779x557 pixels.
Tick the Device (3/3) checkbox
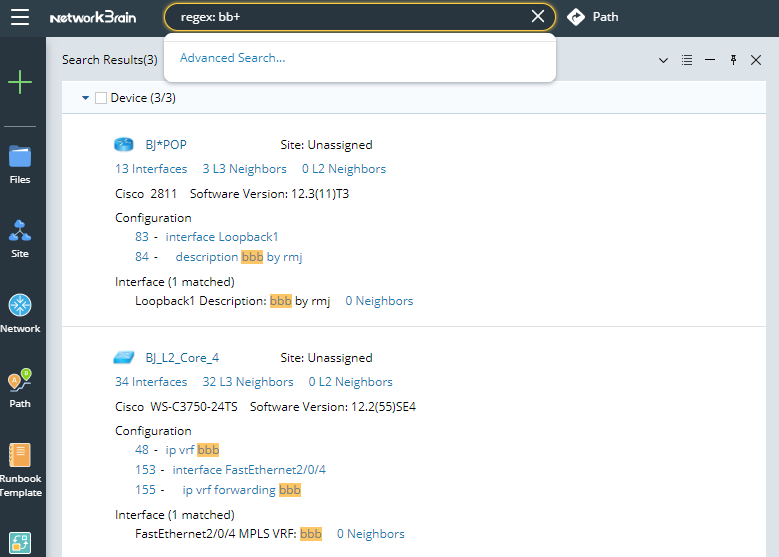pos(101,98)
